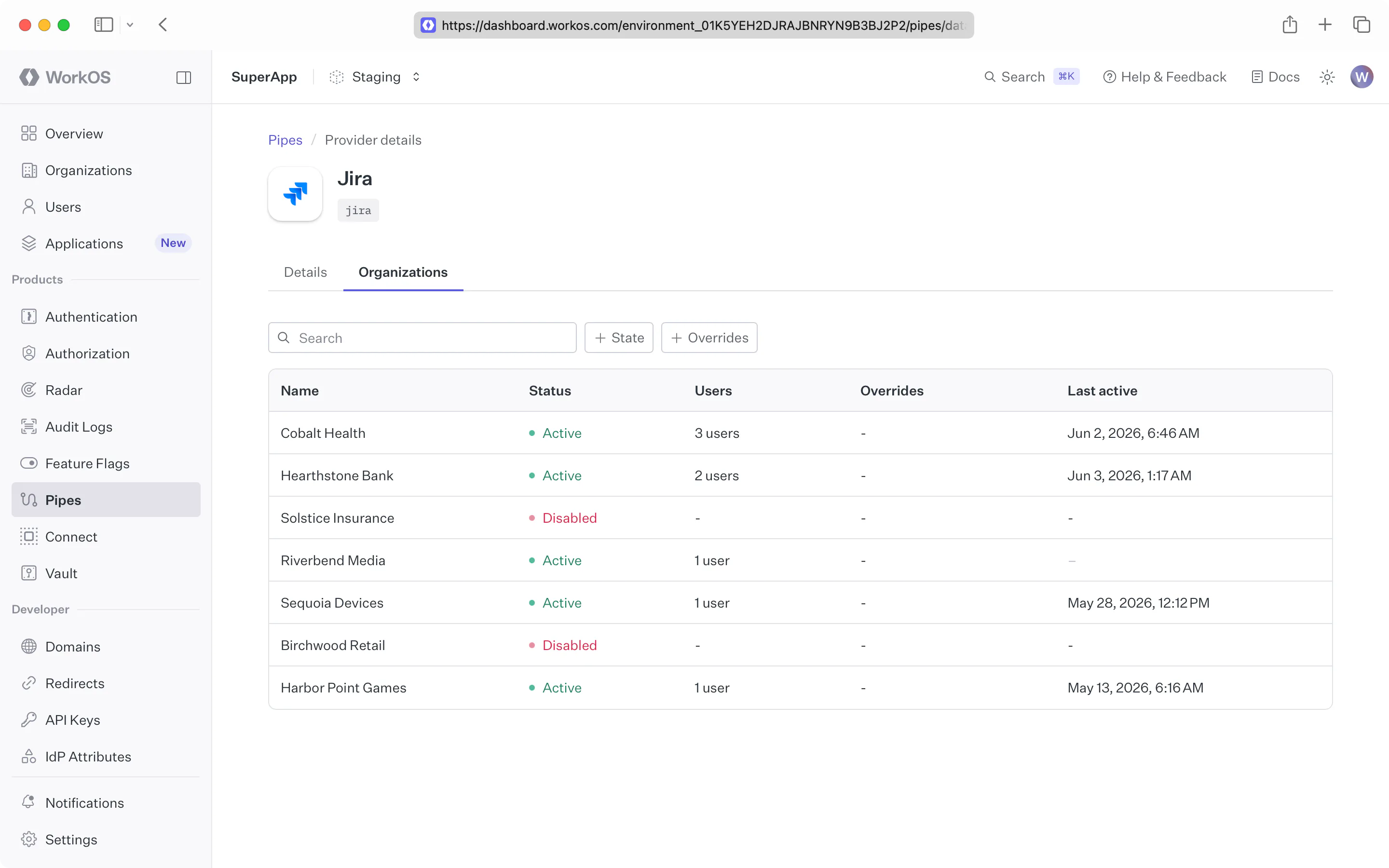Click the Pipes icon in sidebar

[29, 500]
